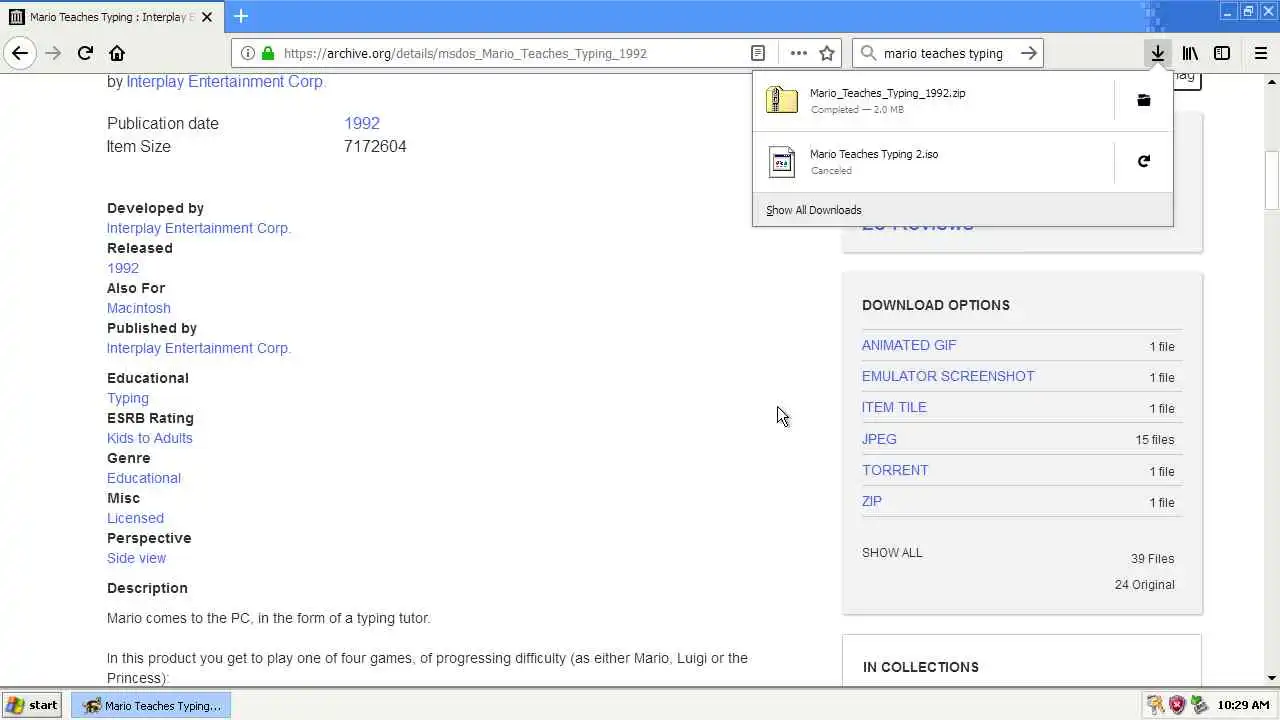Viewport: 1280px width, 720px height.
Task: Open Mario_Teaches_Typing_1992.zip download entry
Action: (933, 100)
